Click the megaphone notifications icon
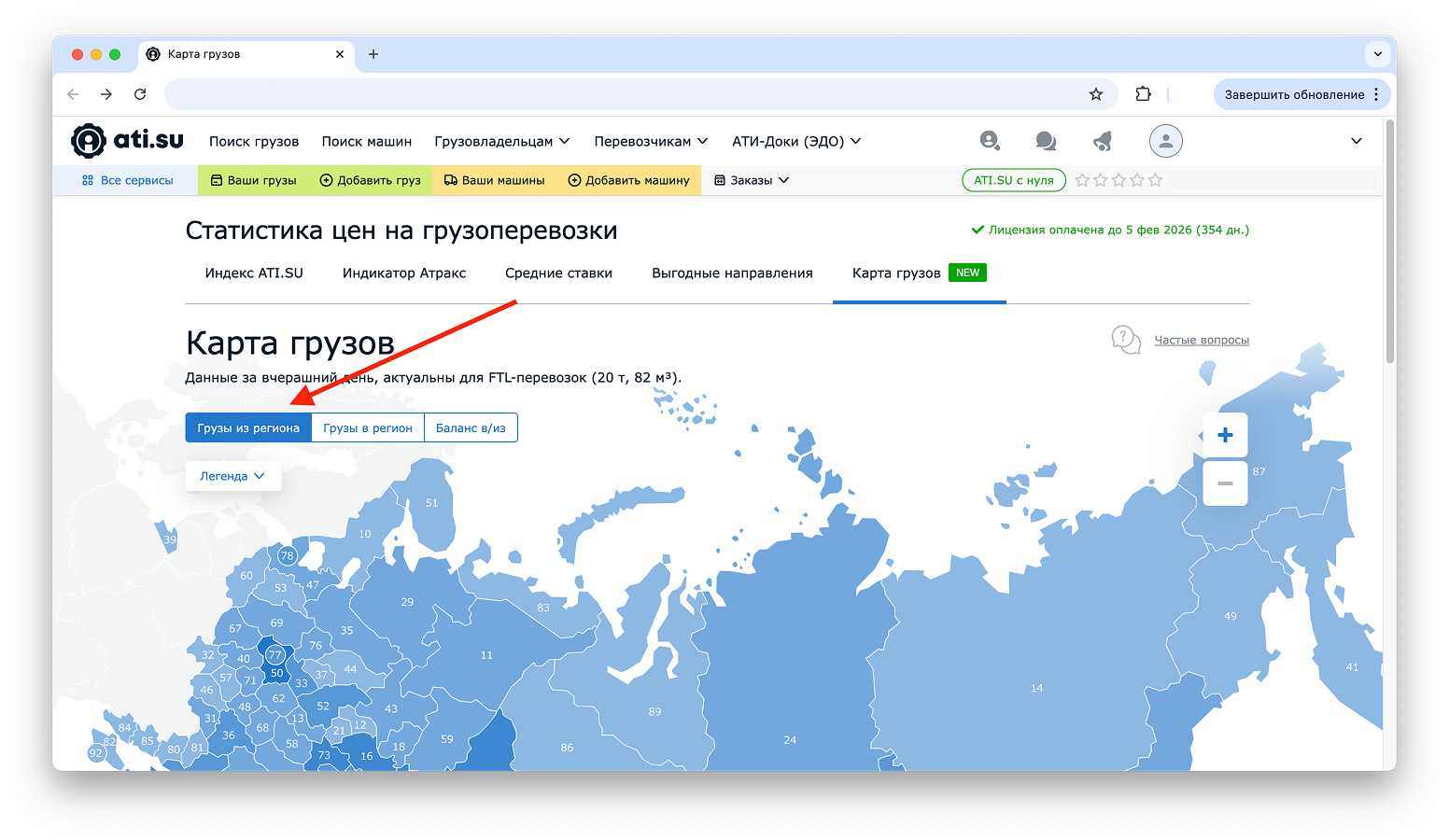Screen dimensions: 1449x840 pos(1103,141)
